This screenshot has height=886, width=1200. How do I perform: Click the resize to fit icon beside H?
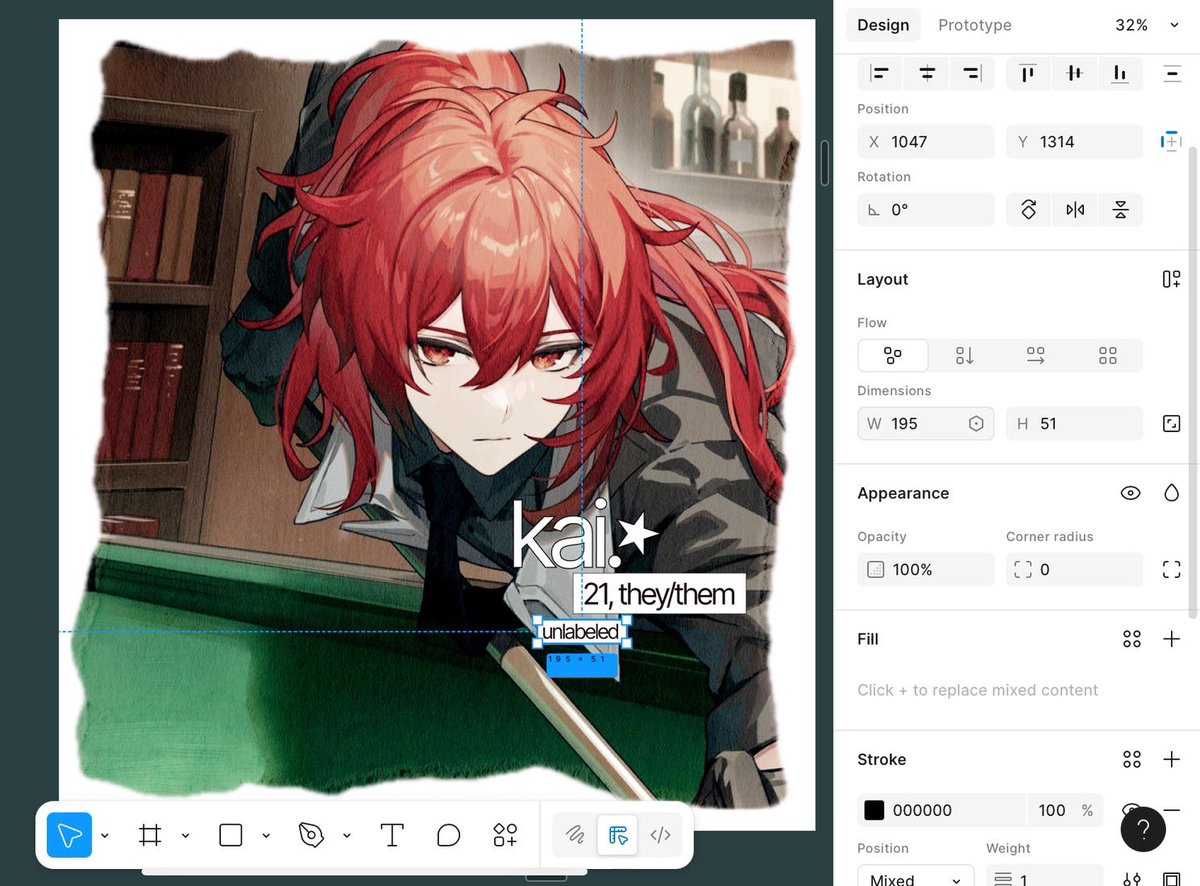1172,424
